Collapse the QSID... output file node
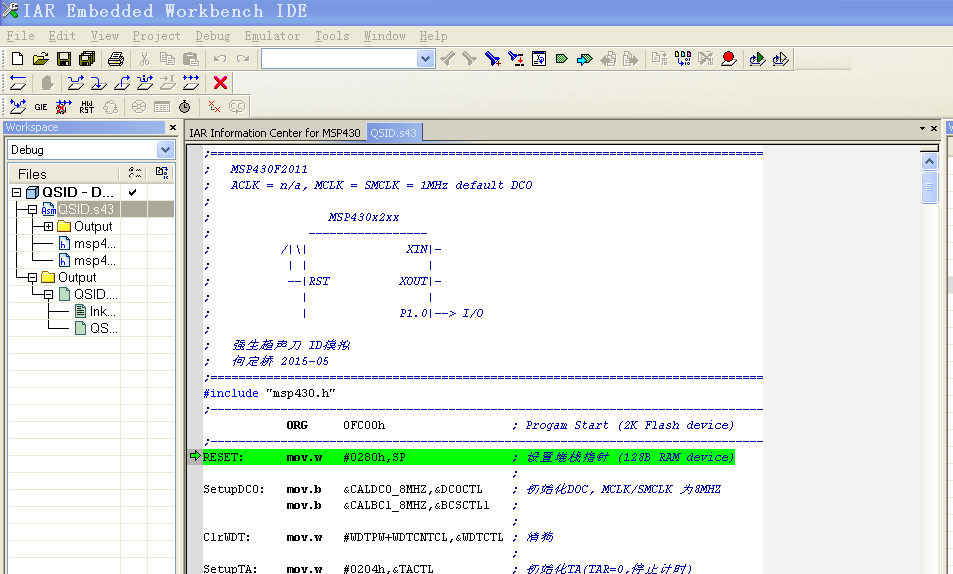The width and height of the screenshot is (953, 574). [x=48, y=295]
